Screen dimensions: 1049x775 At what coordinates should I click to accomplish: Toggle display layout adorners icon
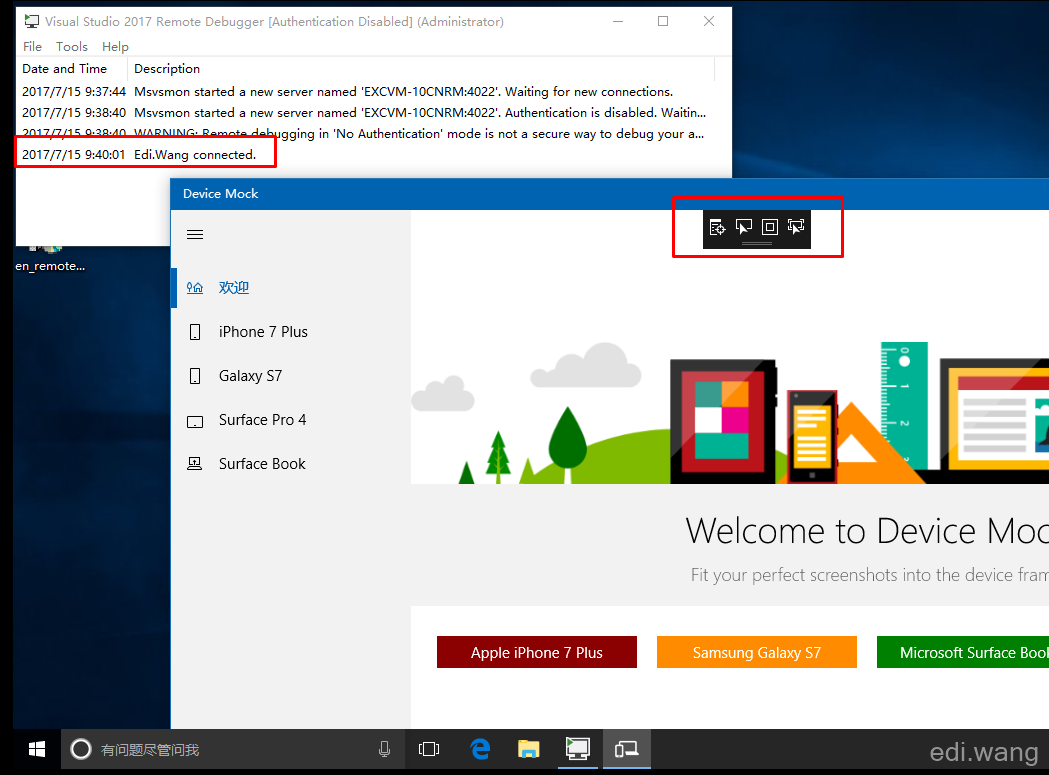point(770,228)
